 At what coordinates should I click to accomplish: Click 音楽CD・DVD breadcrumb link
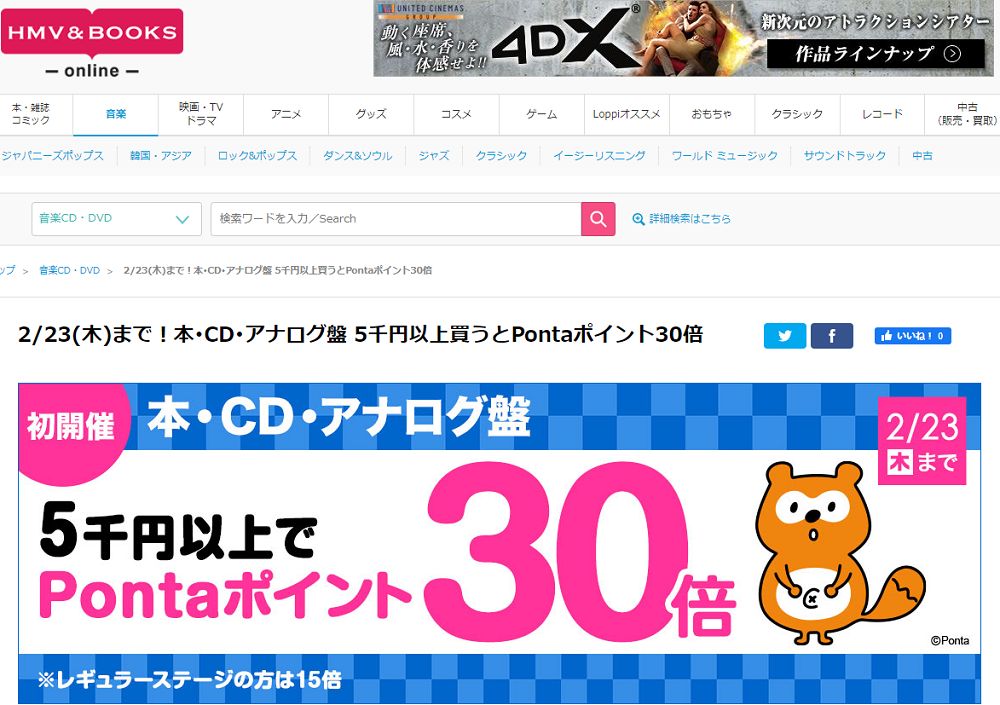pyautogui.click(x=70, y=271)
